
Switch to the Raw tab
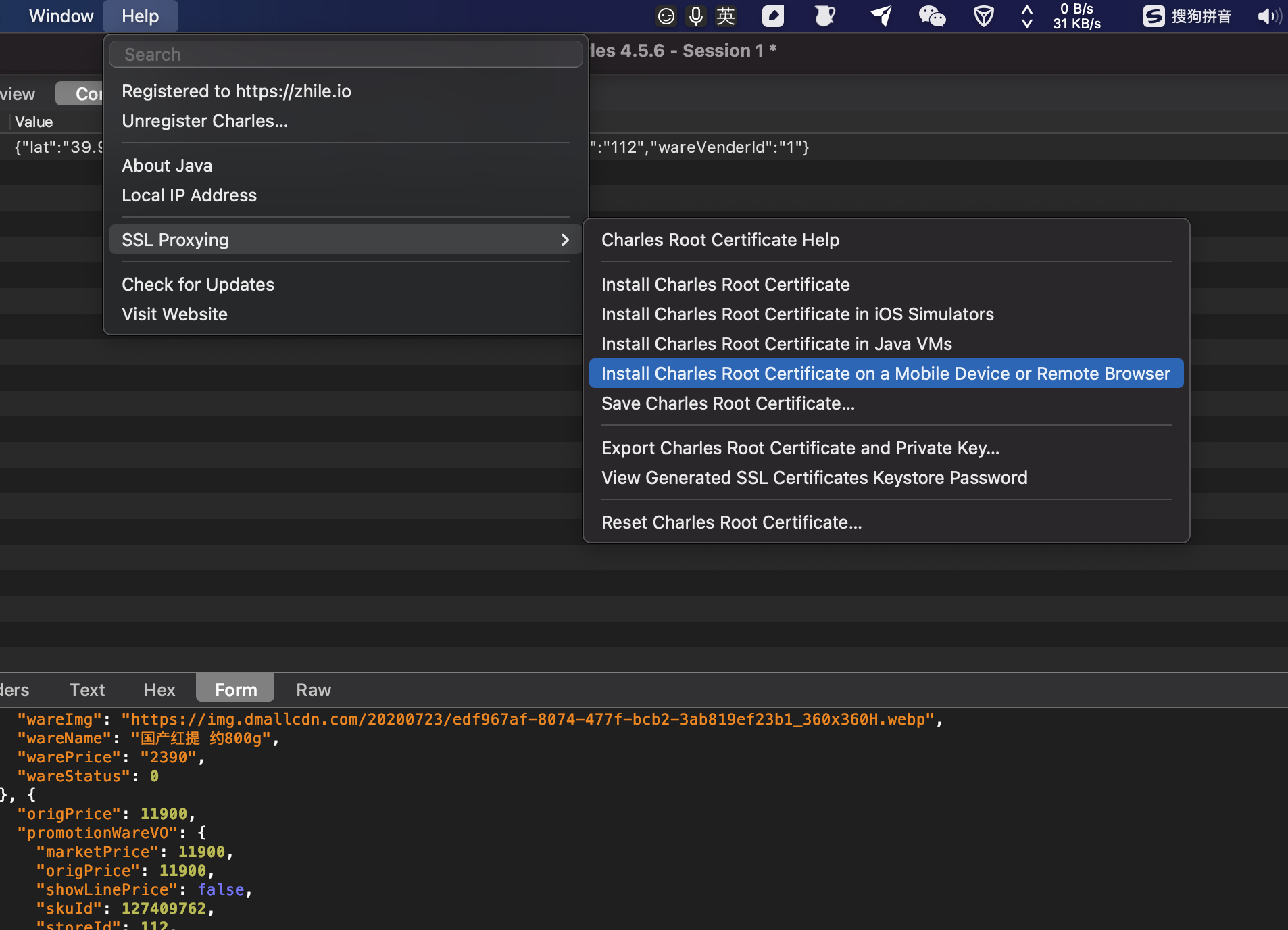click(x=314, y=690)
